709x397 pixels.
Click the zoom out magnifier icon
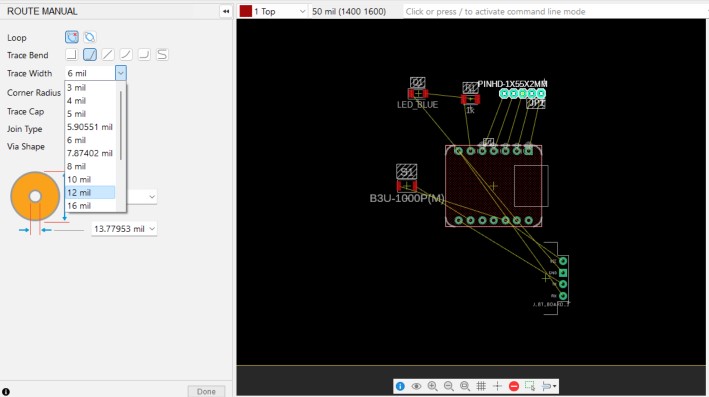tap(449, 386)
